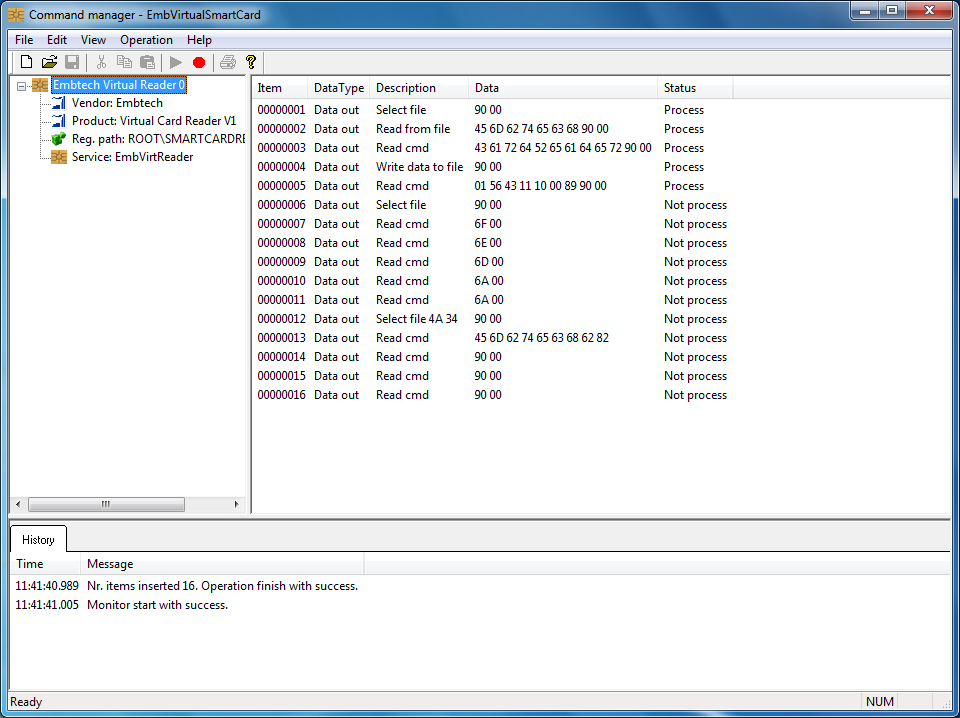Viewport: 960px width, 718px height.
Task: Click Monitor start with success message
Action: (x=157, y=605)
